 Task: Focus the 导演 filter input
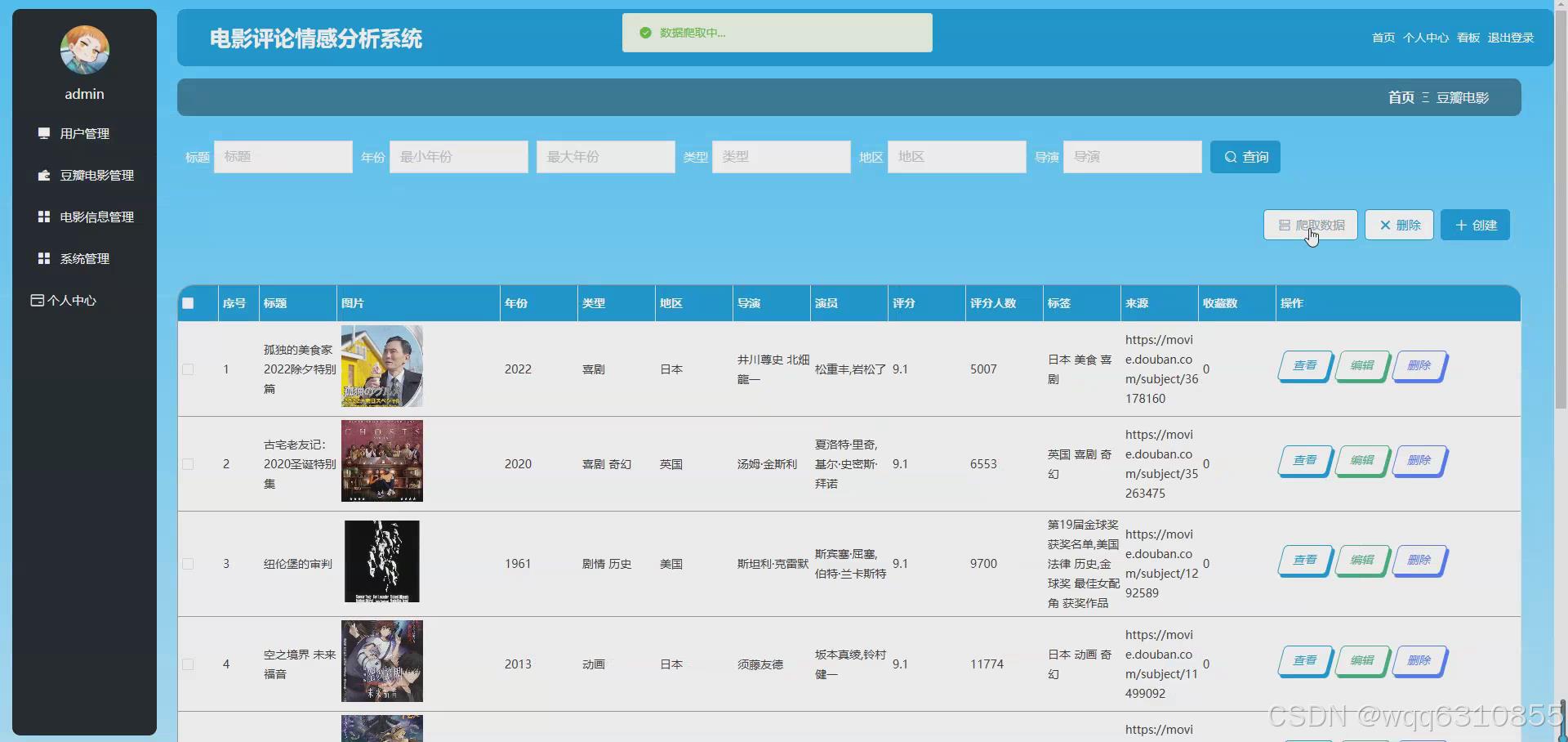[1133, 157]
